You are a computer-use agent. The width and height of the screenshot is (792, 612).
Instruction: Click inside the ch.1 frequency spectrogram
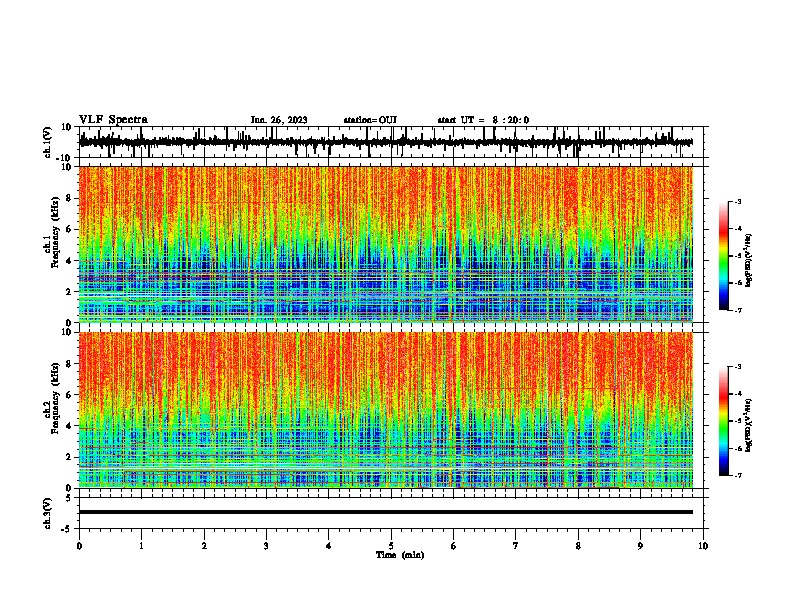coord(385,244)
